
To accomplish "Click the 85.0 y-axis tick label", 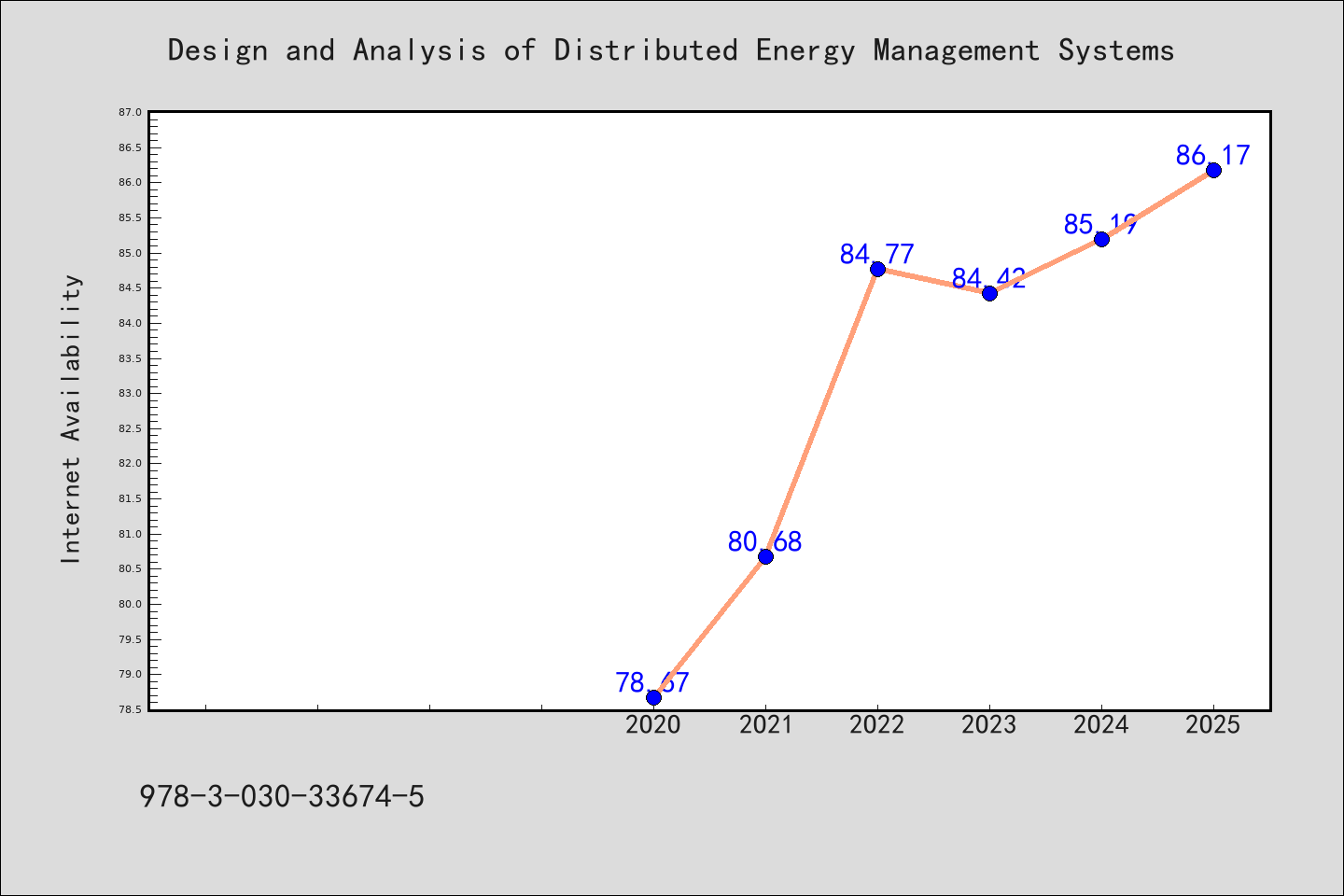I will (131, 253).
